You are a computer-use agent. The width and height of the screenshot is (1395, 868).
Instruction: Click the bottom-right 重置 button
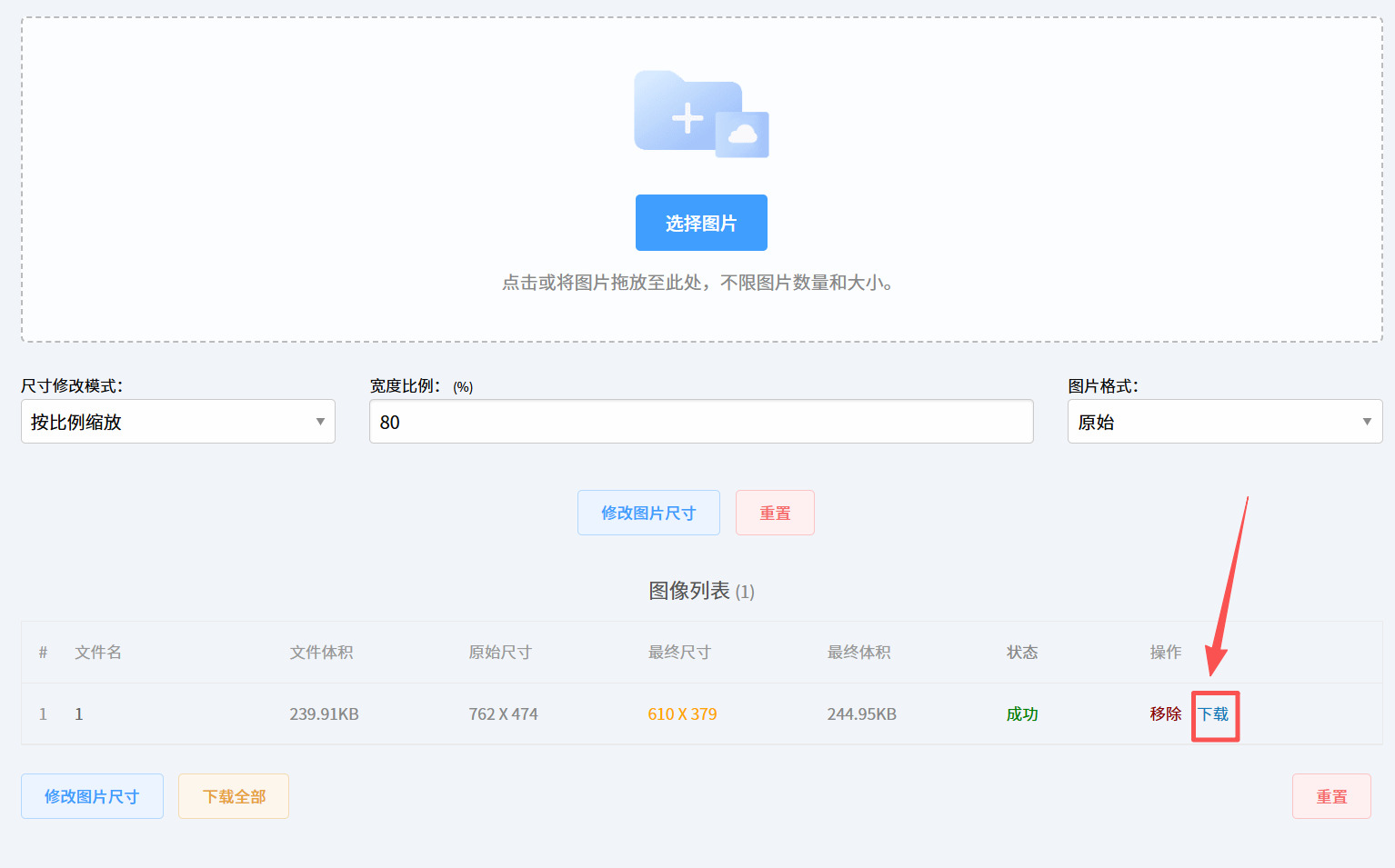click(1331, 796)
